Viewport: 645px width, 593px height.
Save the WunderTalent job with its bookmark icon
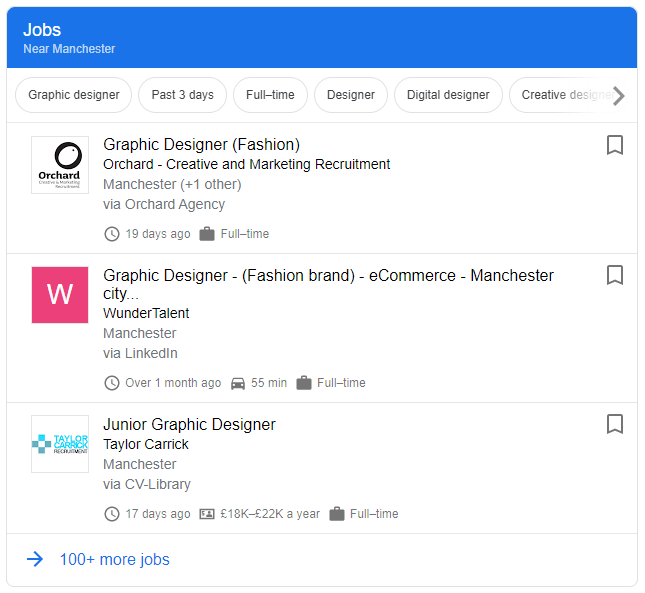tap(615, 275)
